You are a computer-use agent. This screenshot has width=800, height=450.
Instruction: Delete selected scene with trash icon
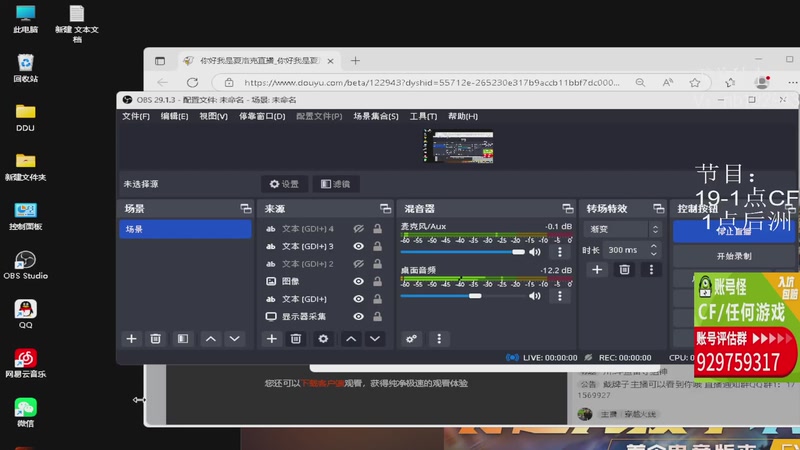pos(156,339)
